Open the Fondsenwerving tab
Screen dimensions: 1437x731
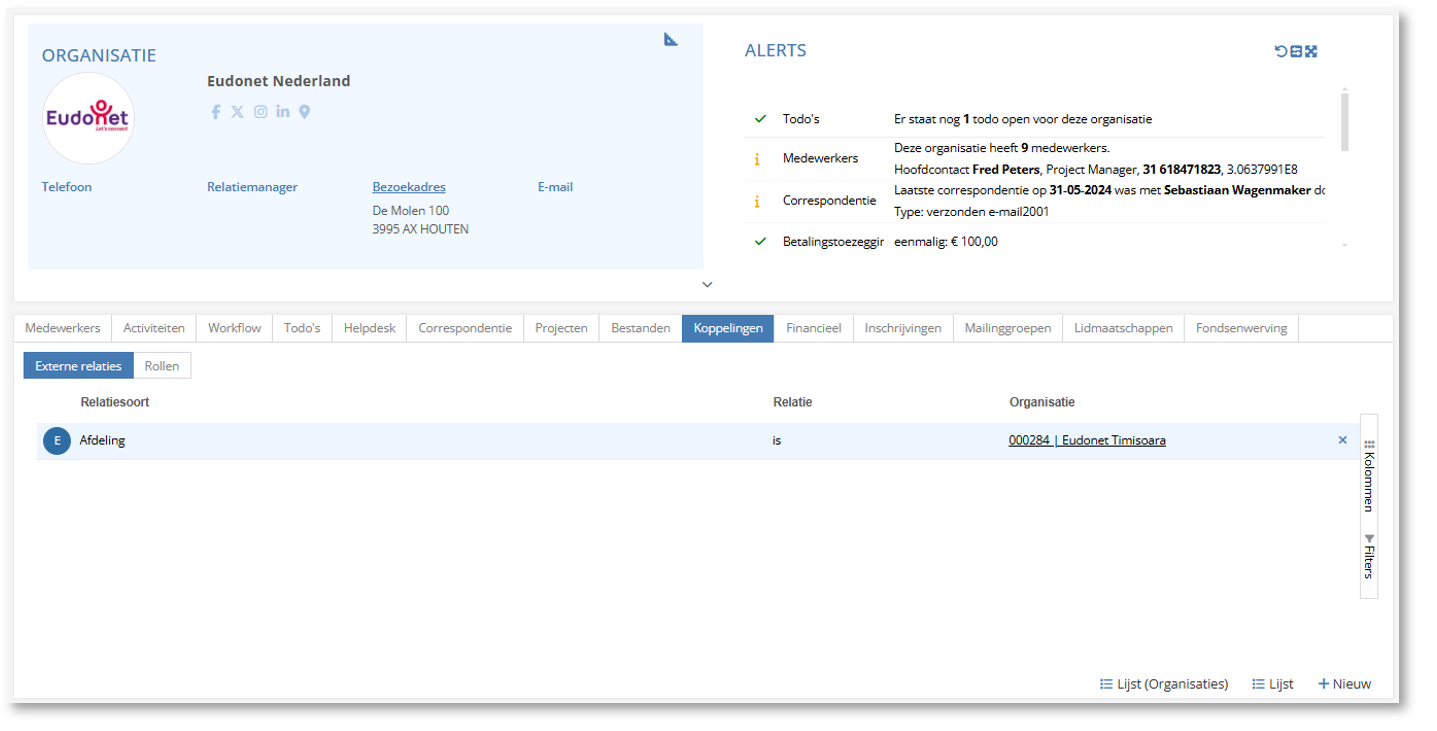(x=1241, y=328)
